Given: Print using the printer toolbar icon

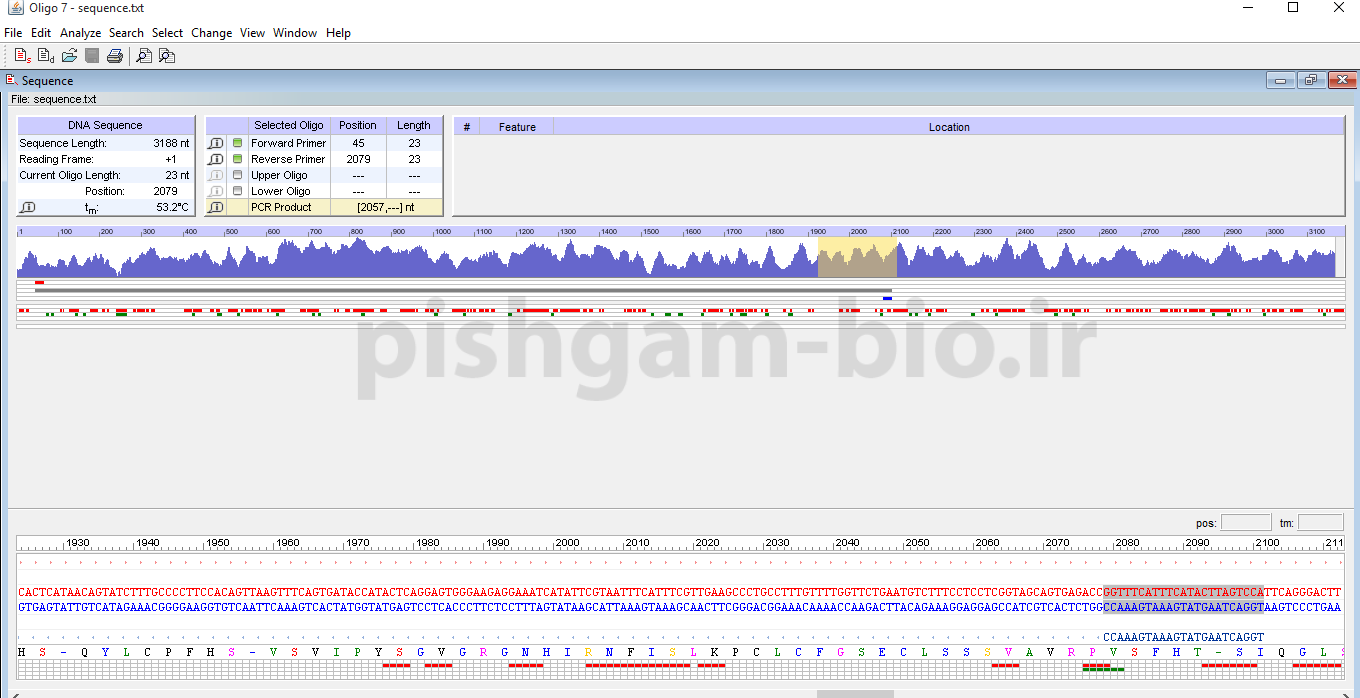Looking at the screenshot, I should (x=115, y=56).
